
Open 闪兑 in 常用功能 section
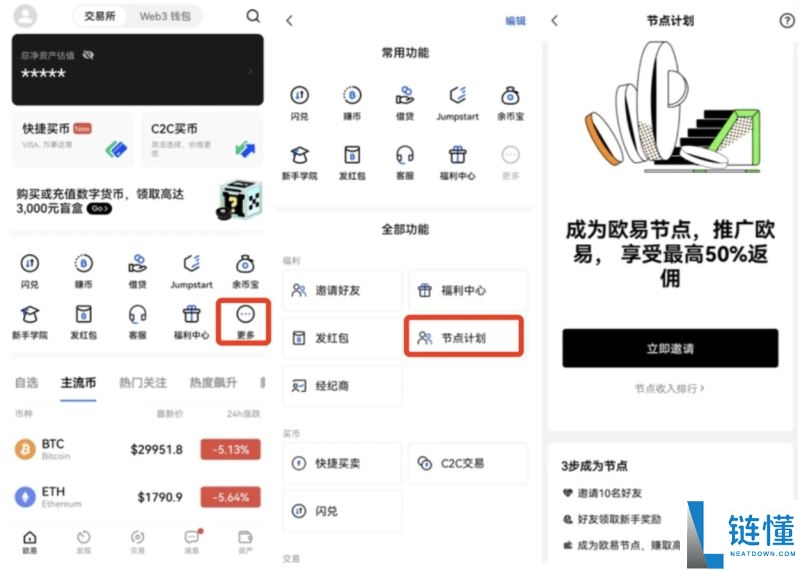(x=299, y=103)
